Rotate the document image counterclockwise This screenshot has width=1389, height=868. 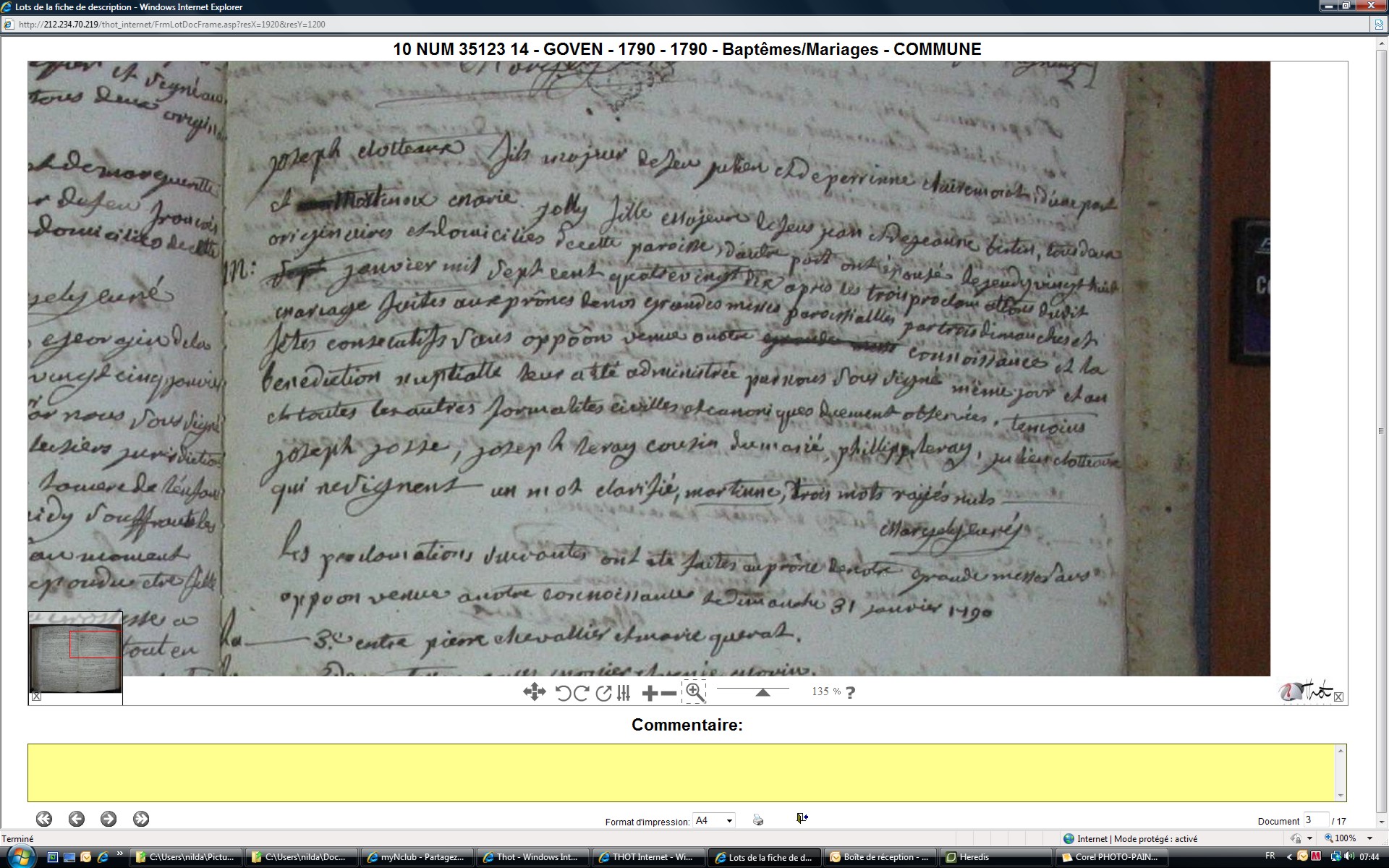[563, 693]
